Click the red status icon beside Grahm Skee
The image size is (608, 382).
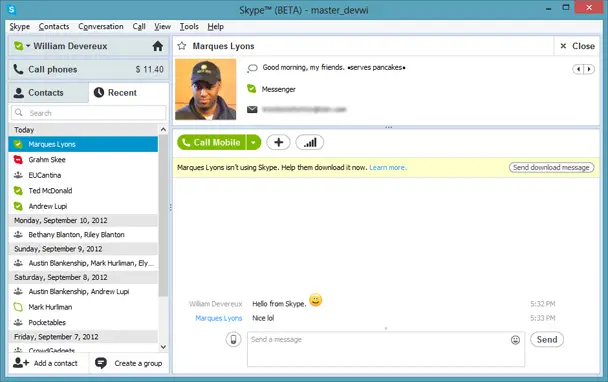(x=18, y=159)
